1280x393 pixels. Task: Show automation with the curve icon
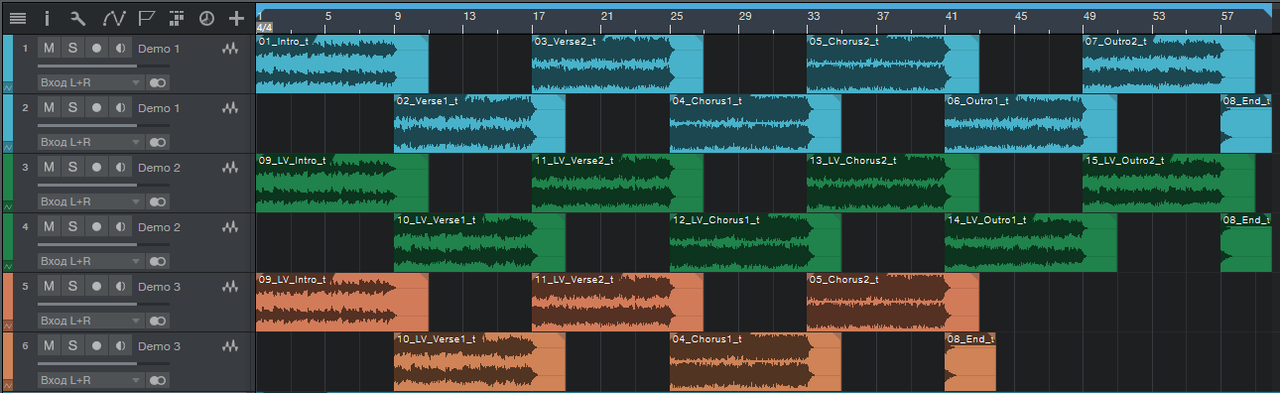pos(113,17)
